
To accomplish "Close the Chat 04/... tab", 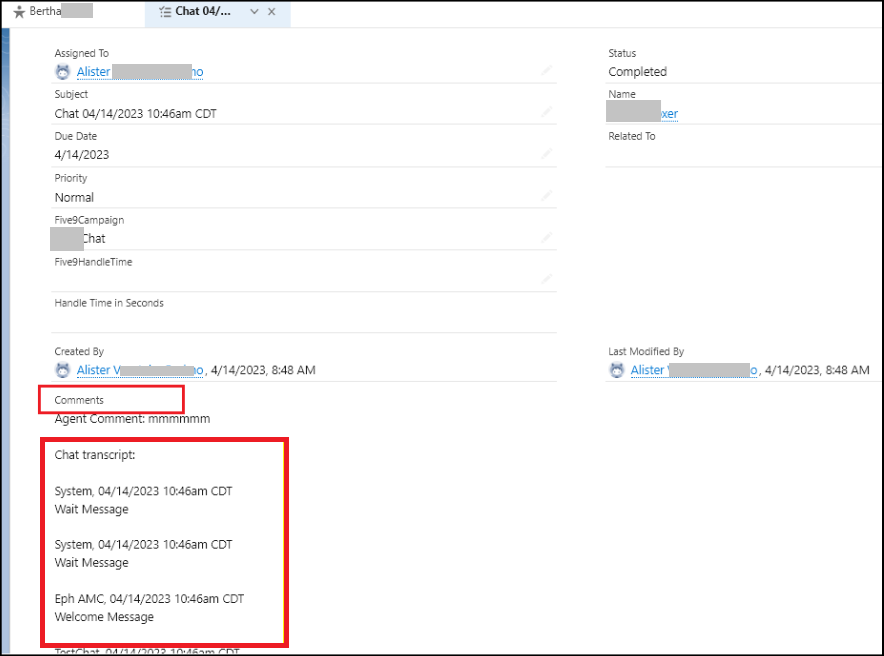I will (272, 11).
